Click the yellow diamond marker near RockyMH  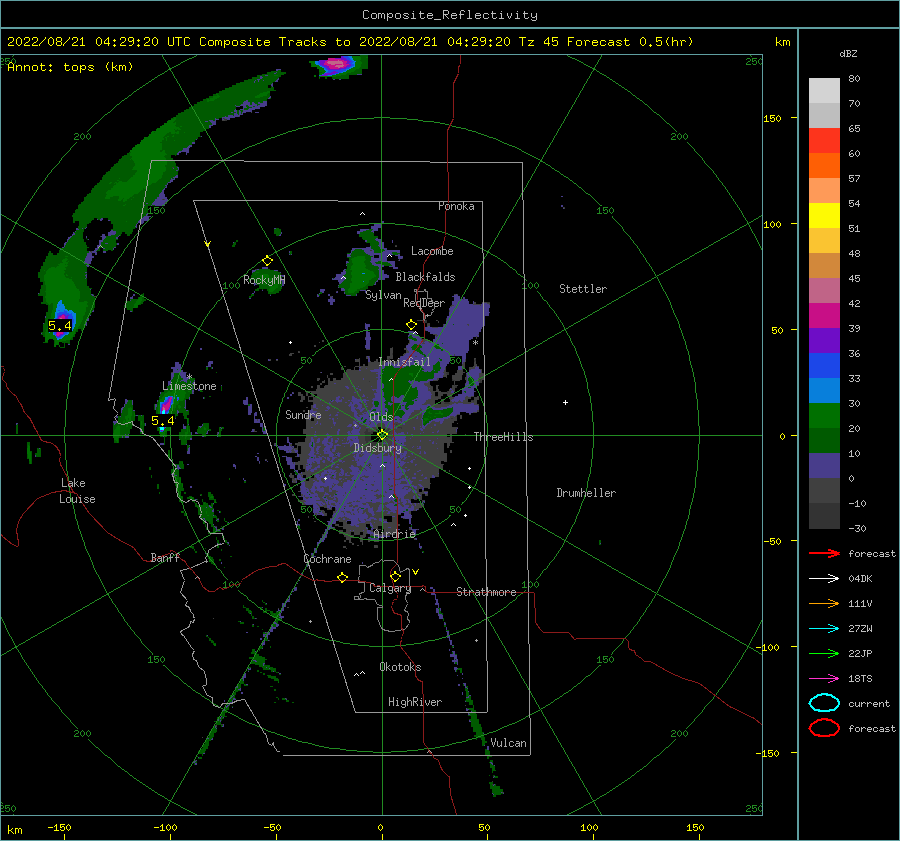267,261
